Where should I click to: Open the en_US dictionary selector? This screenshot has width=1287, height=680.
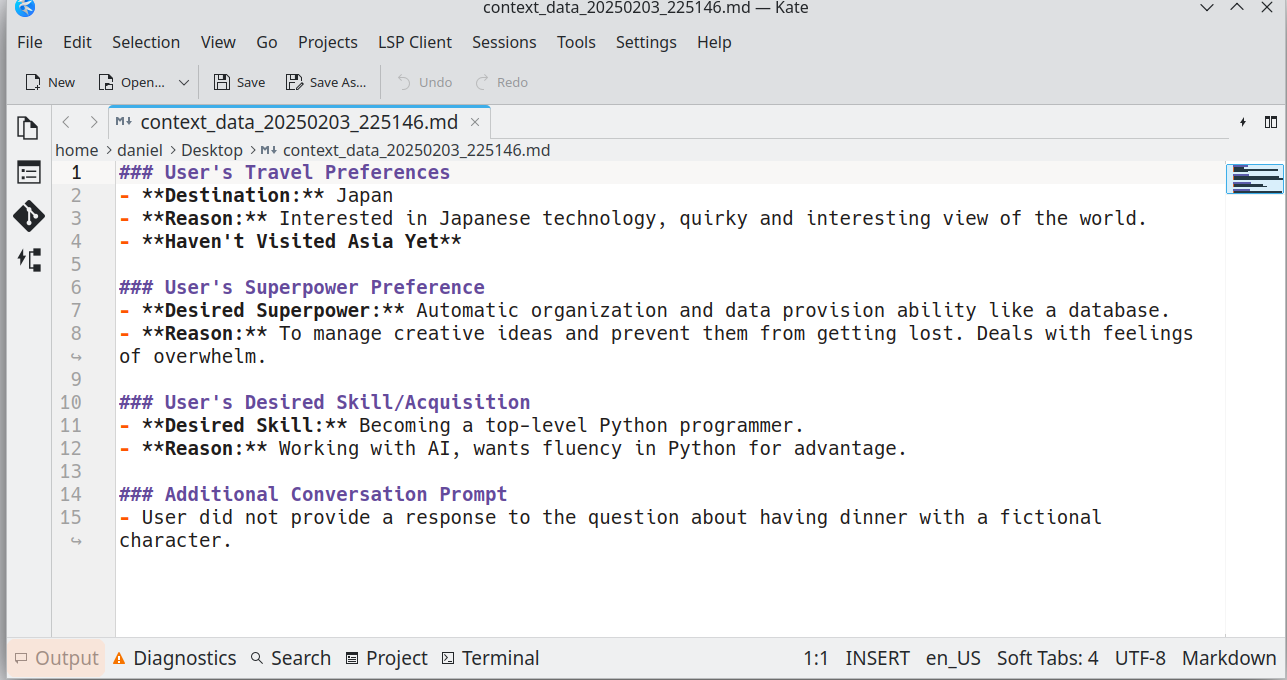click(953, 658)
